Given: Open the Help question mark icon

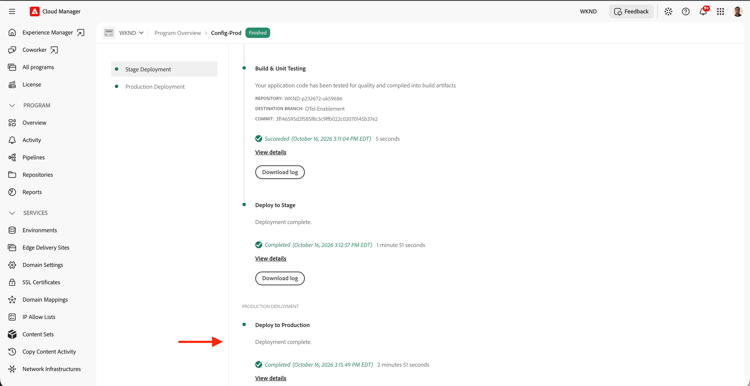Looking at the screenshot, I should [685, 11].
